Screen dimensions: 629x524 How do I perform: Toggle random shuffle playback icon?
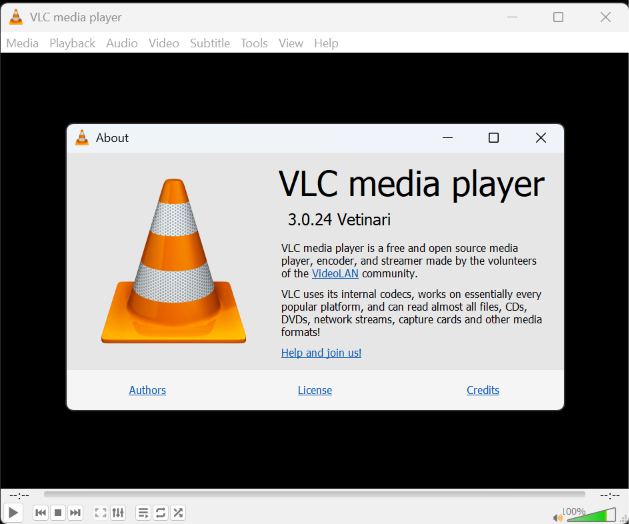[x=178, y=512]
